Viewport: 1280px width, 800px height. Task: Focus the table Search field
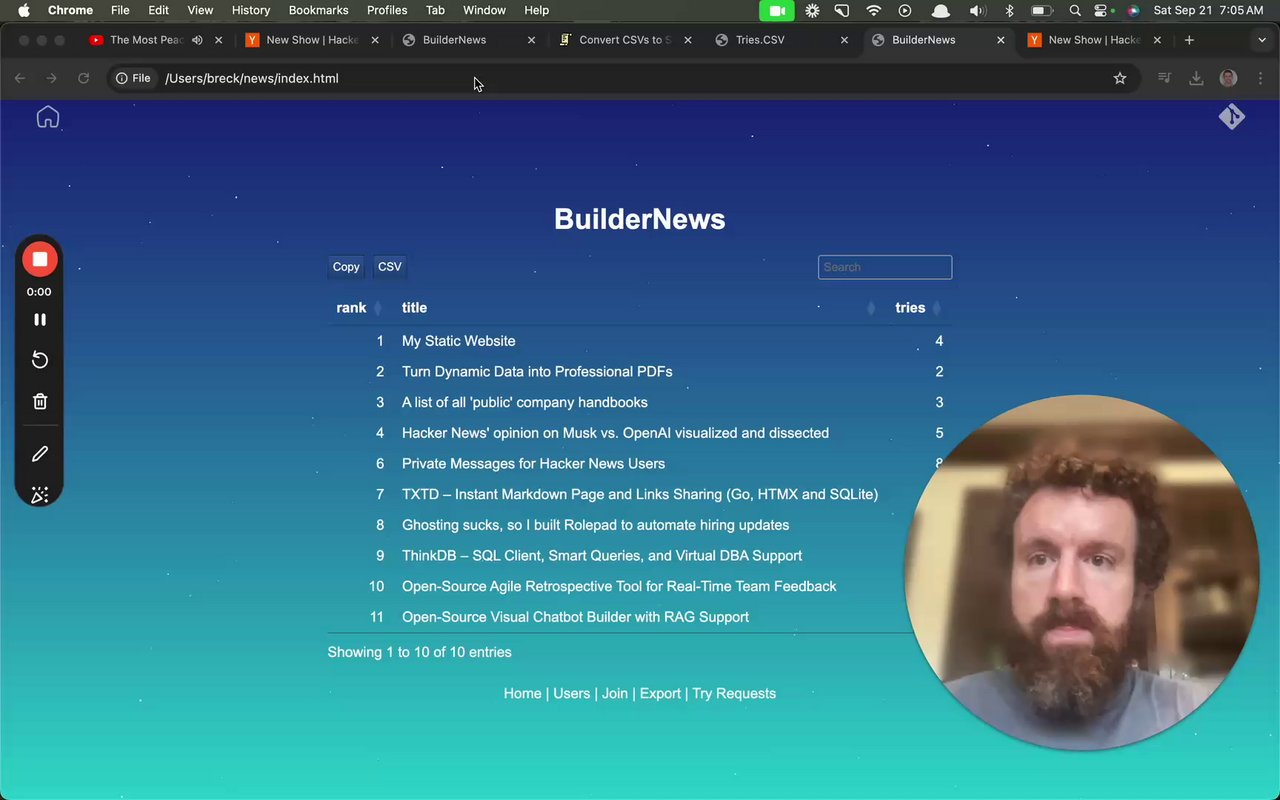(885, 267)
